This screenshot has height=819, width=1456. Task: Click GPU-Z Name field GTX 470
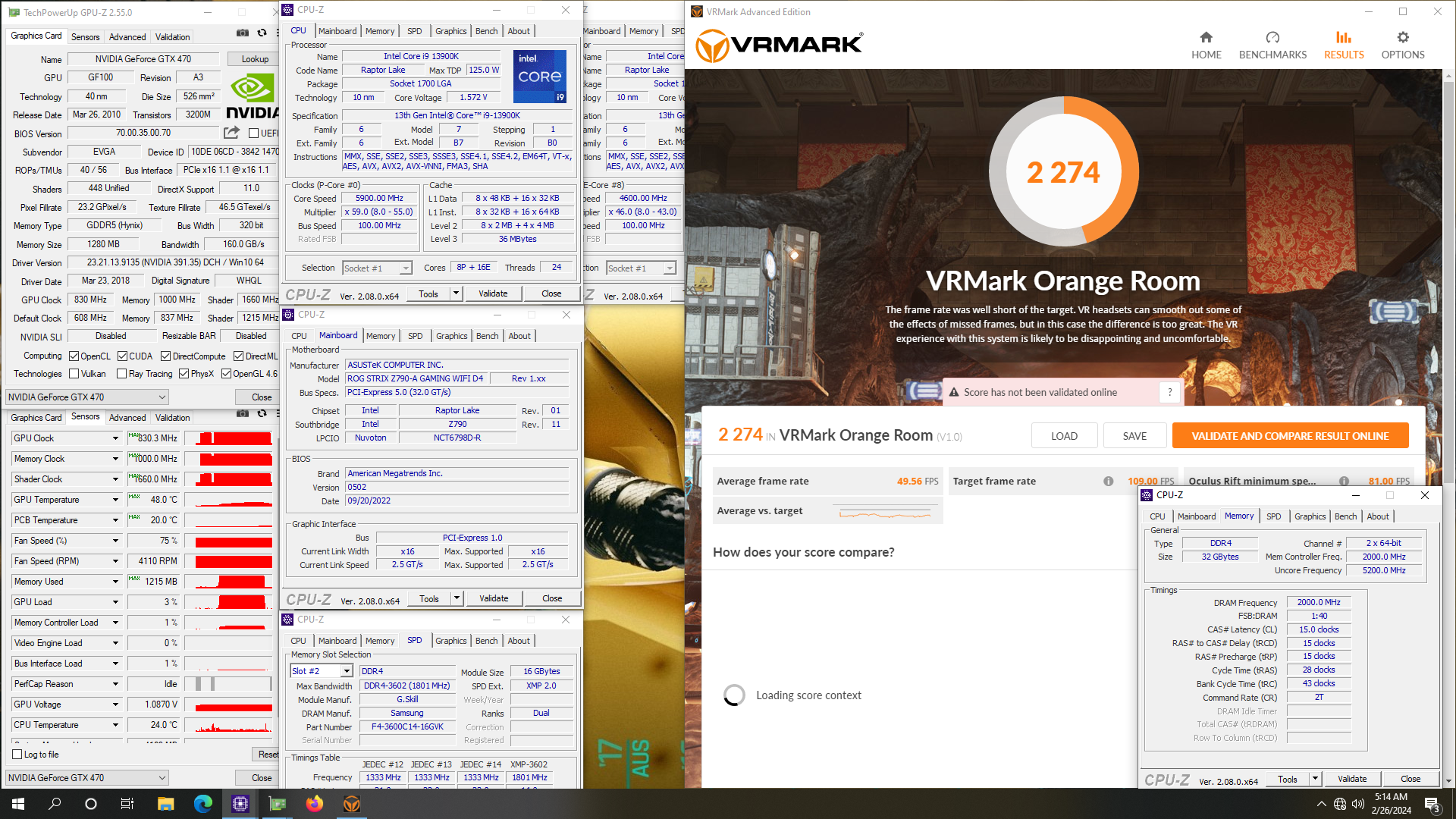[x=143, y=59]
